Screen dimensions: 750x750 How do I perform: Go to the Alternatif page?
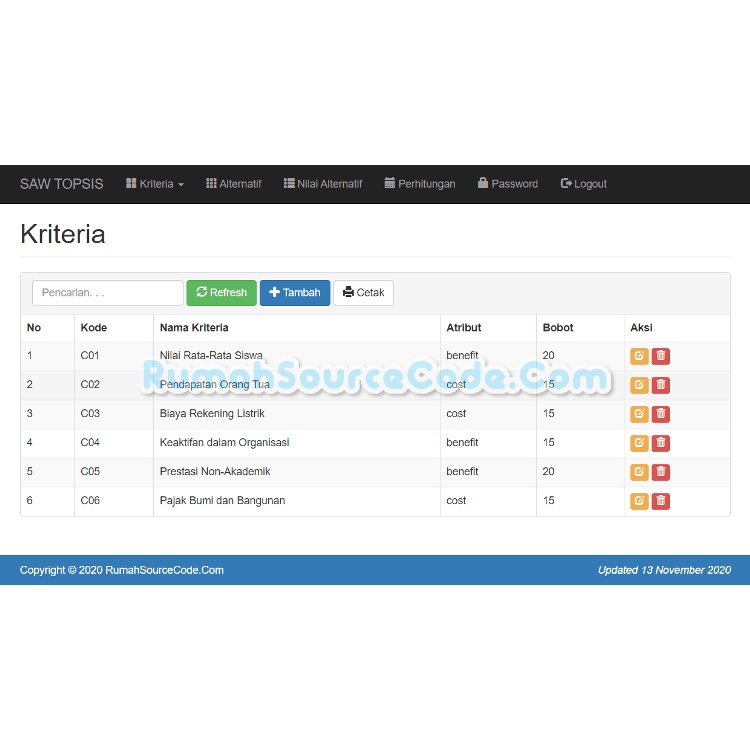(233, 184)
